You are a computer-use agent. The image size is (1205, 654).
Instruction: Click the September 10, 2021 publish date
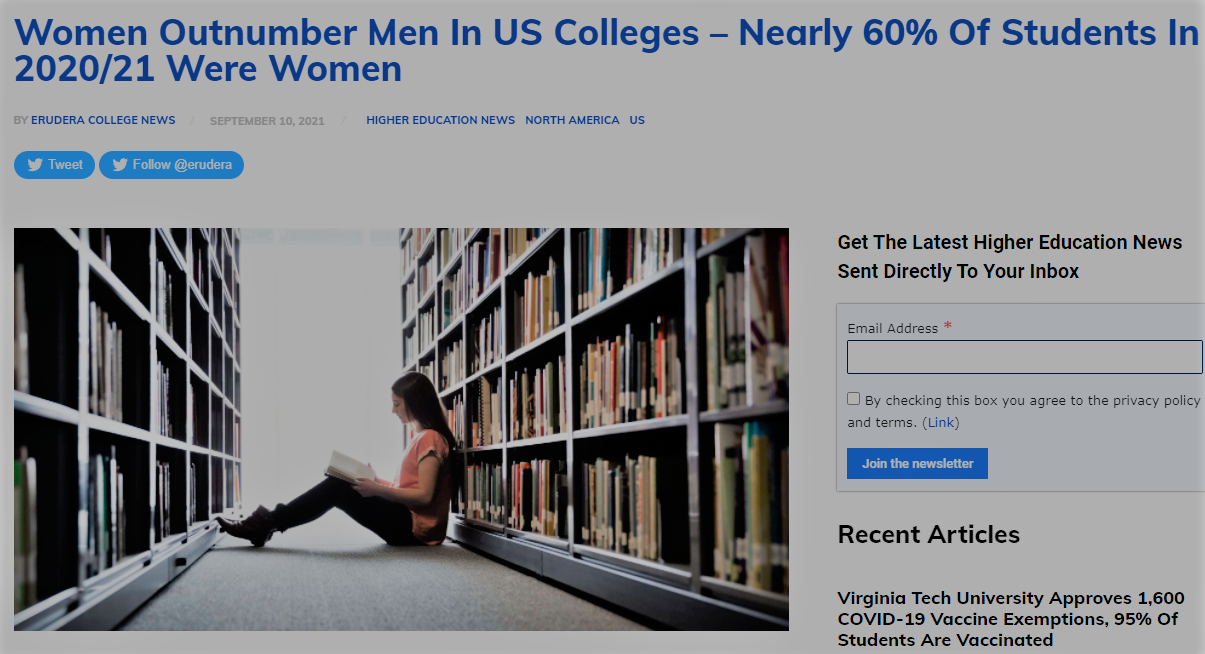[267, 121]
